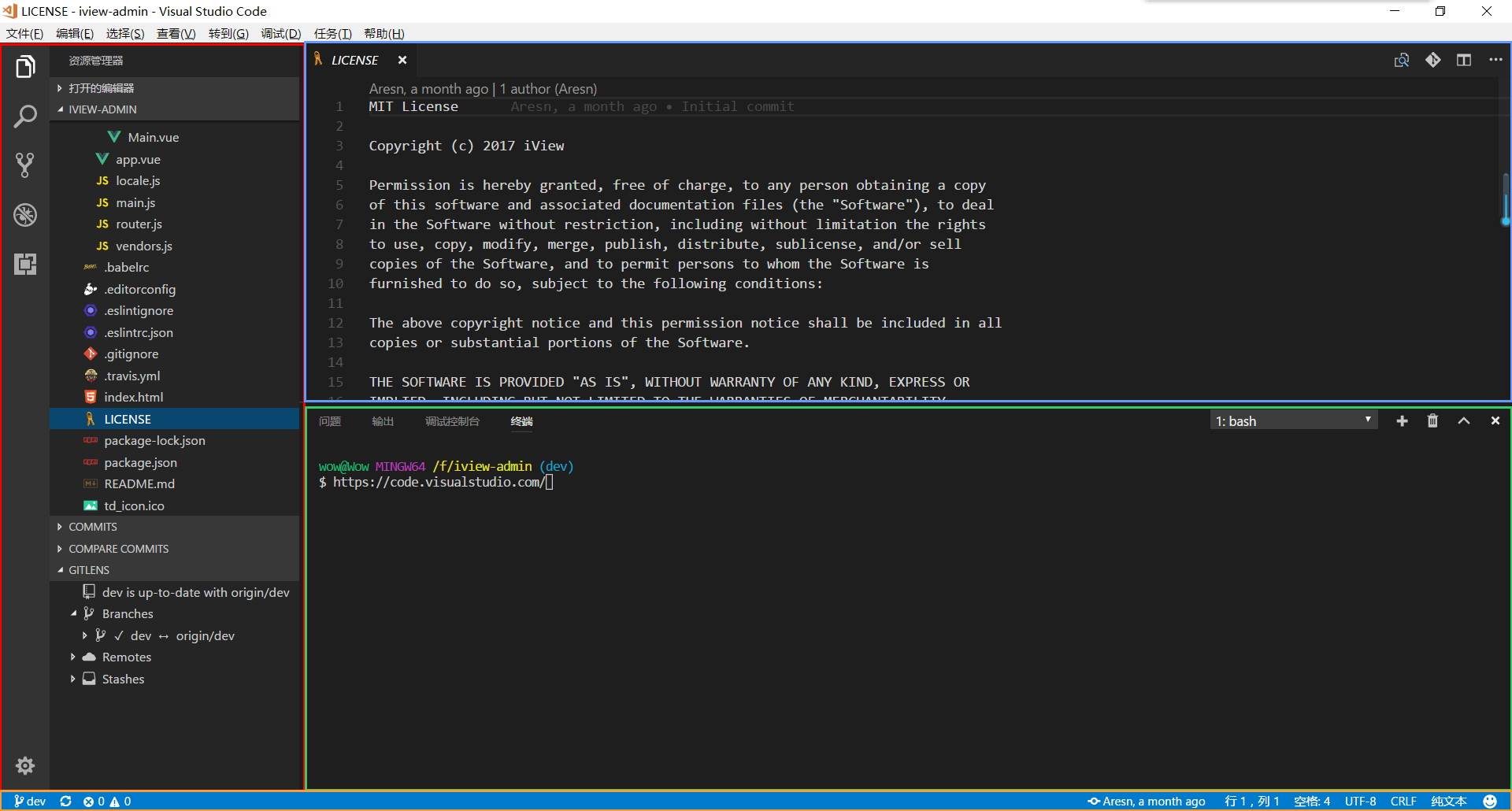Collapse the IVIEW-ADMIN folder section

coord(175,109)
